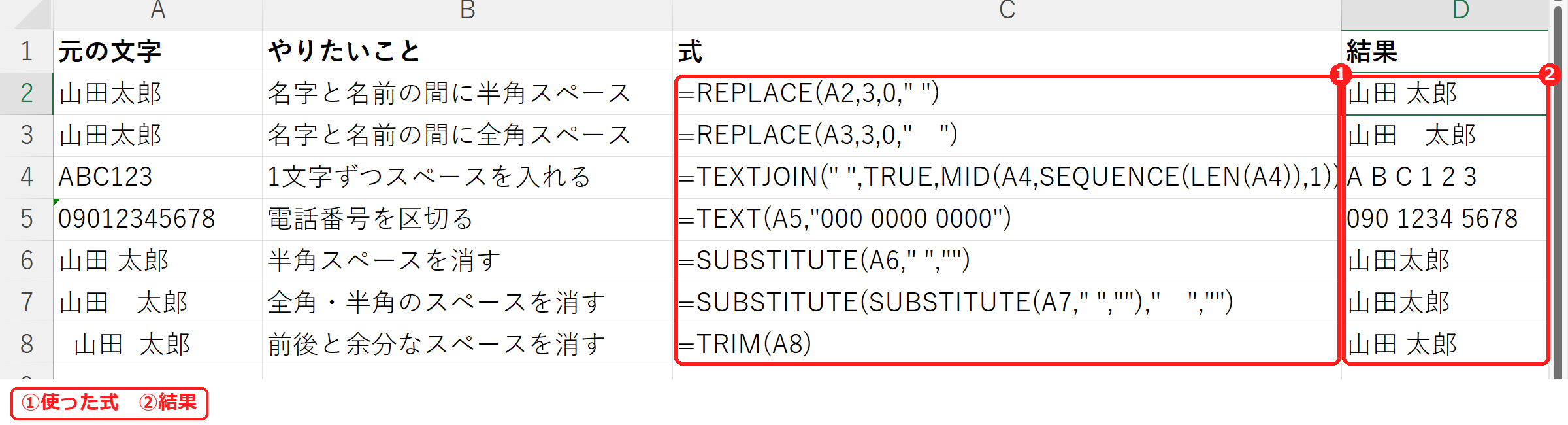1568x425 pixels.
Task: Select the TEXTJOIN formula cell
Action: 1007,177
